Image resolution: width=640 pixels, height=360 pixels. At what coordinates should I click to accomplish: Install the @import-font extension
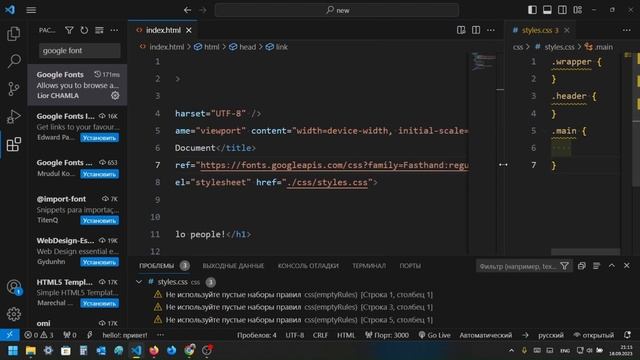click(99, 220)
